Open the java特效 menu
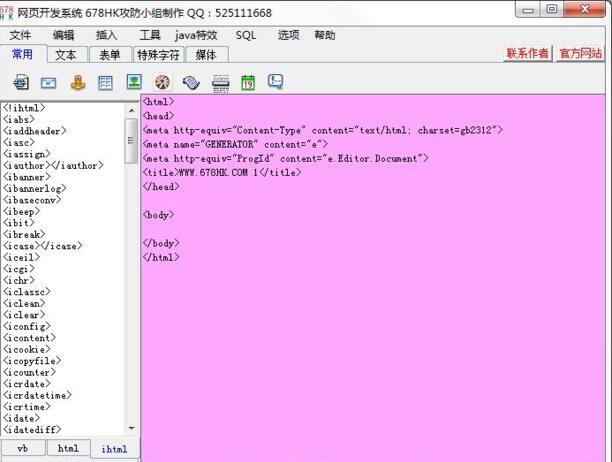612x462 pixels. coord(196,35)
